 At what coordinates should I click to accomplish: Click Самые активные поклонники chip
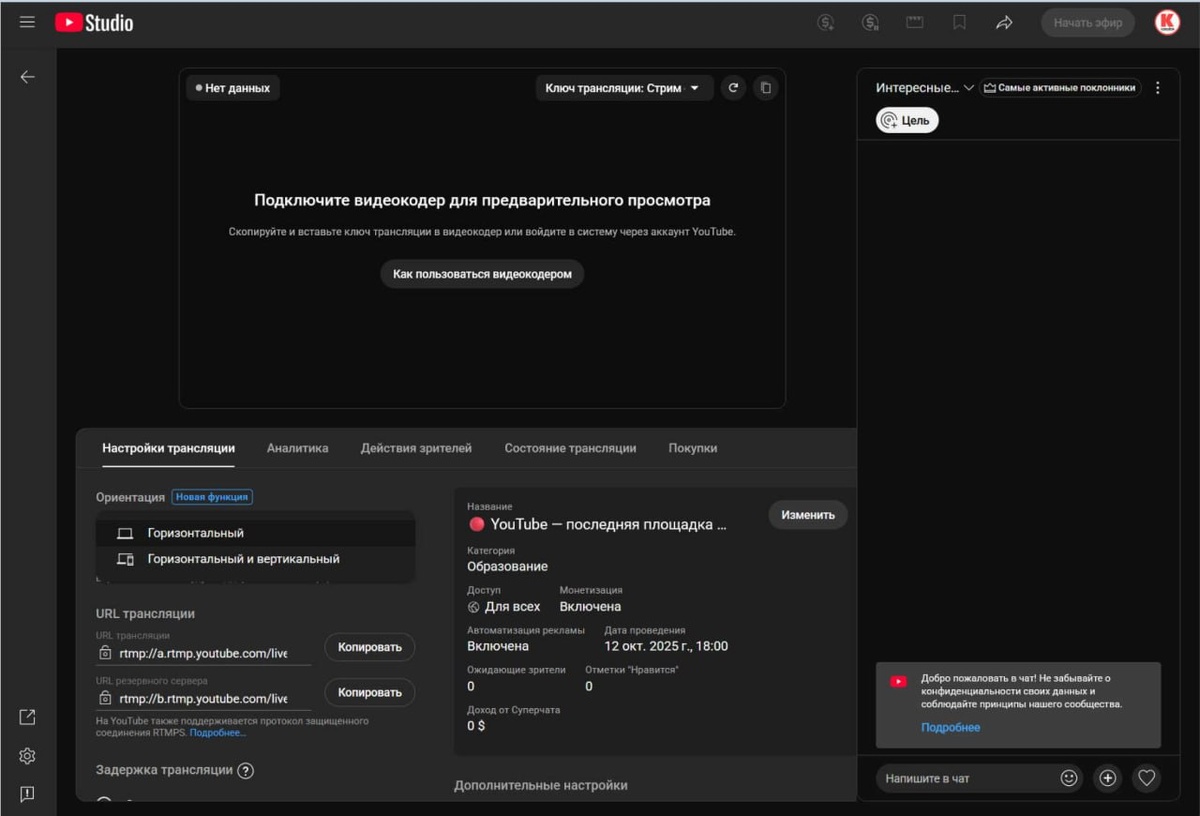1060,88
